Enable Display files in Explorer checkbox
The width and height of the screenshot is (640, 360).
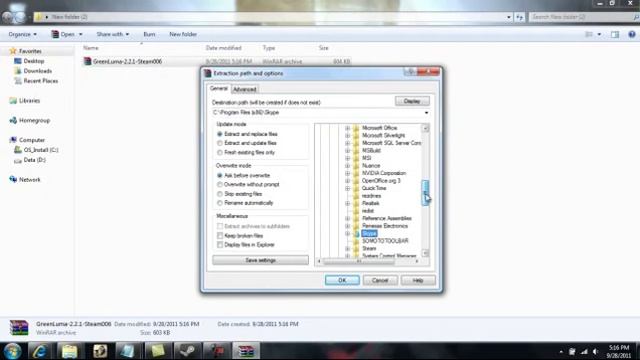coord(220,245)
